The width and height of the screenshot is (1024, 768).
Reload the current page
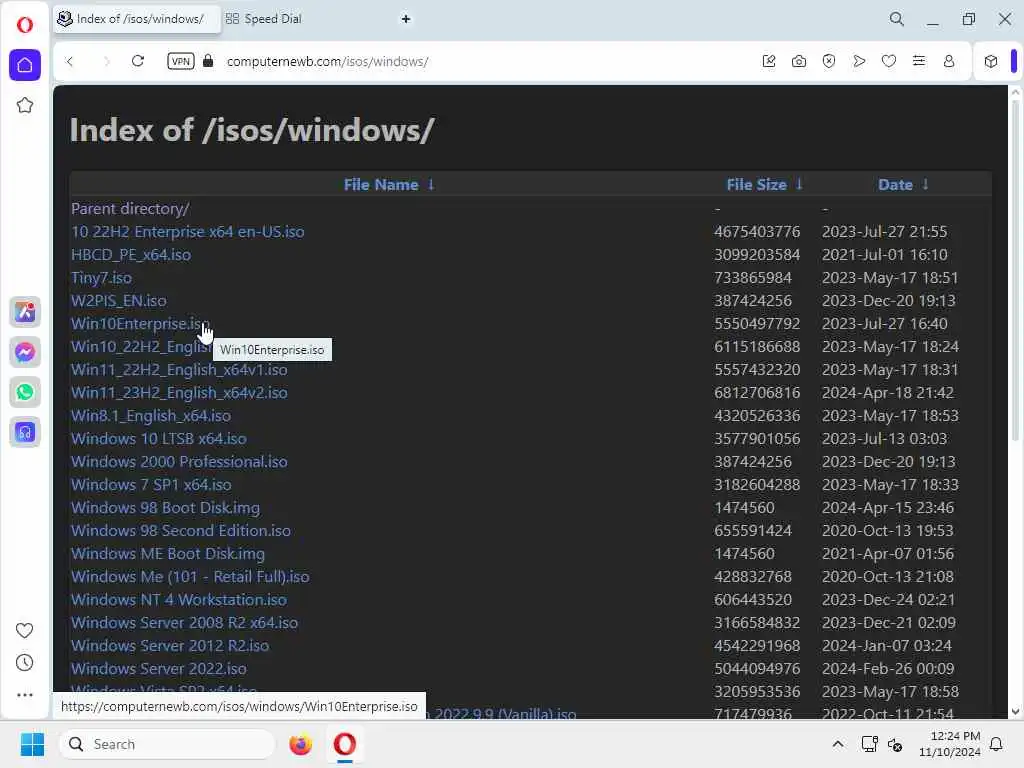[x=138, y=61]
